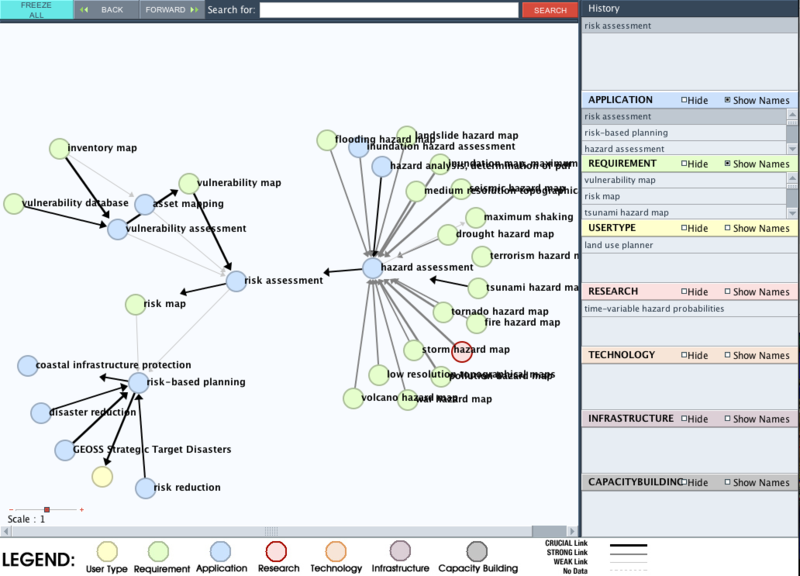Click the tsunami hazard map node
Viewport: 800px width, 576px height.
(x=477, y=288)
